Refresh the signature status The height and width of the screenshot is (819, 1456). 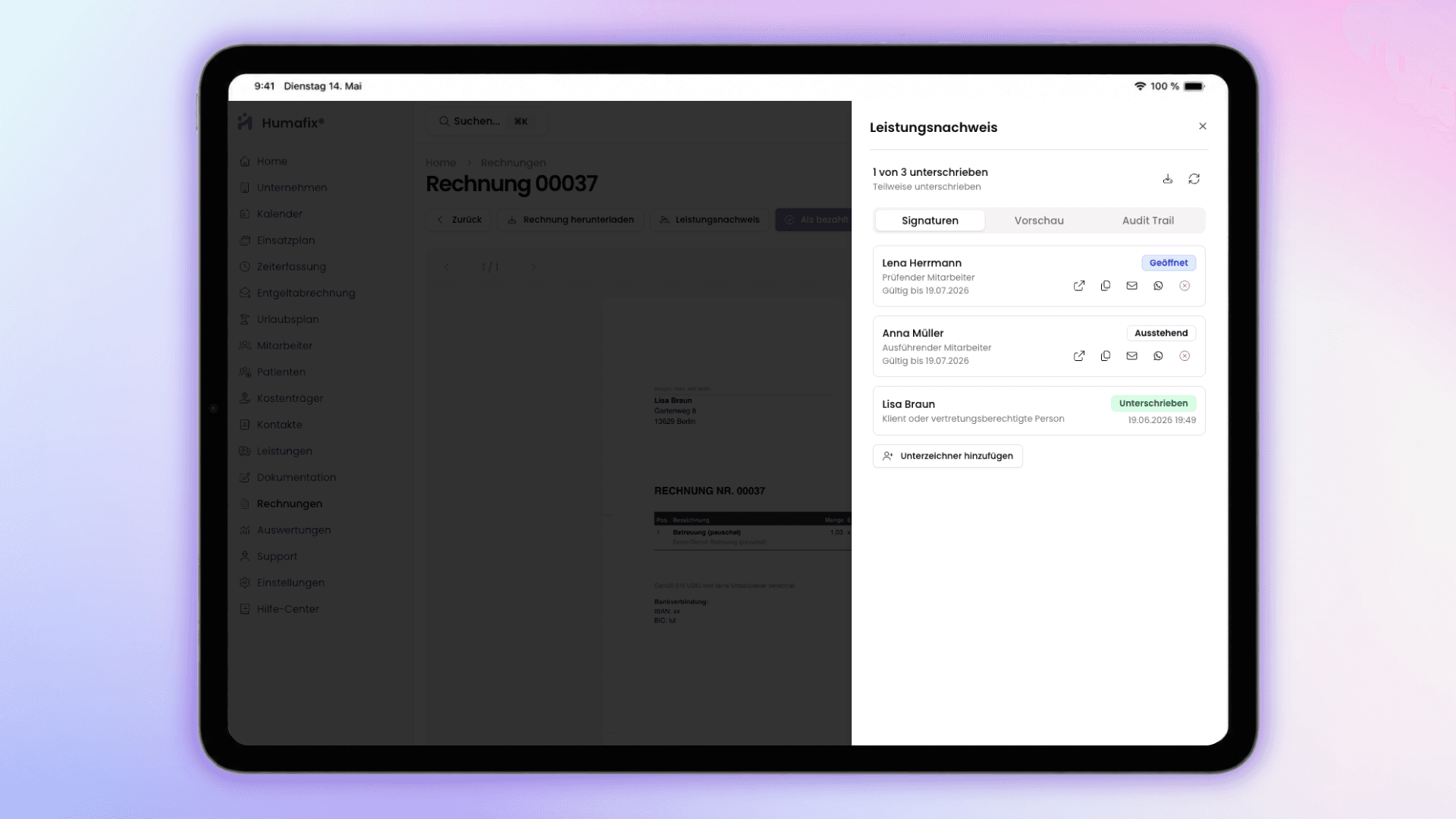(1194, 179)
